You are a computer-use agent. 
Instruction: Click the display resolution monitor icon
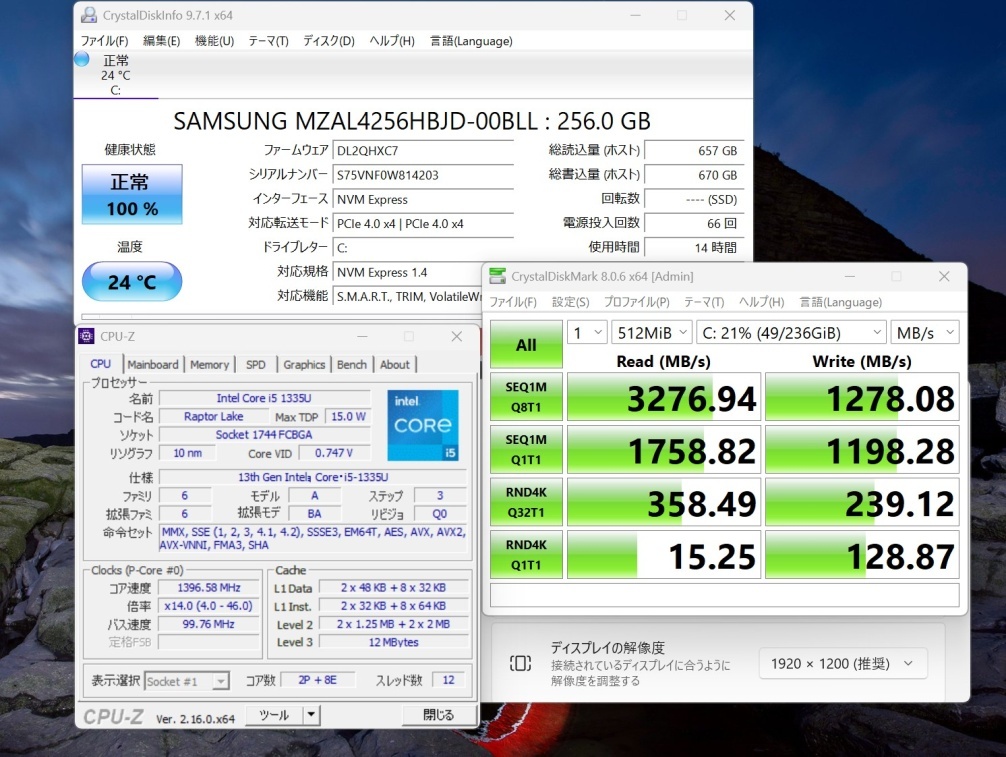tap(520, 663)
